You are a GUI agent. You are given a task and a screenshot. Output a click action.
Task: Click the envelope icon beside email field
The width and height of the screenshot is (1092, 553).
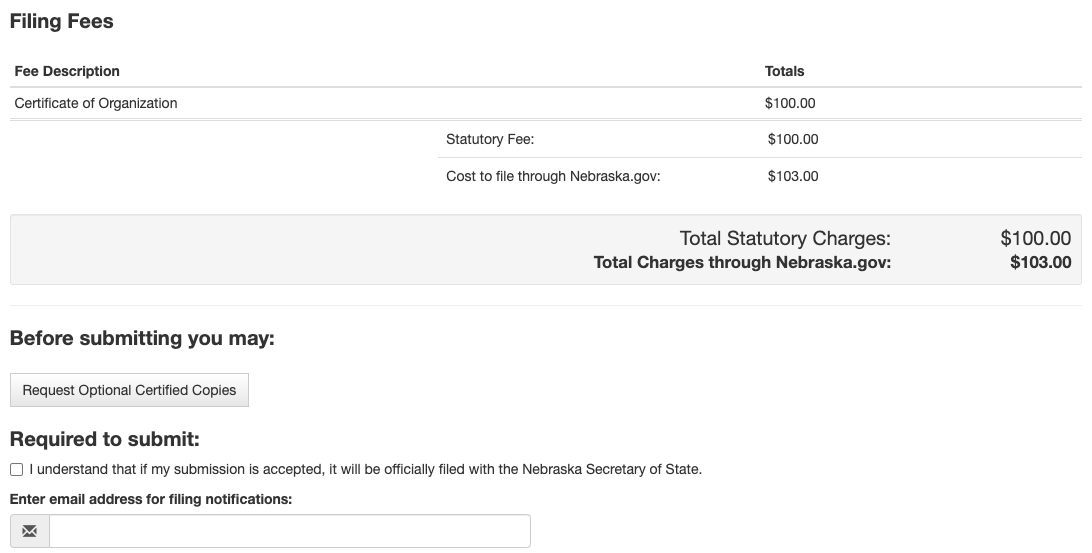(x=29, y=531)
